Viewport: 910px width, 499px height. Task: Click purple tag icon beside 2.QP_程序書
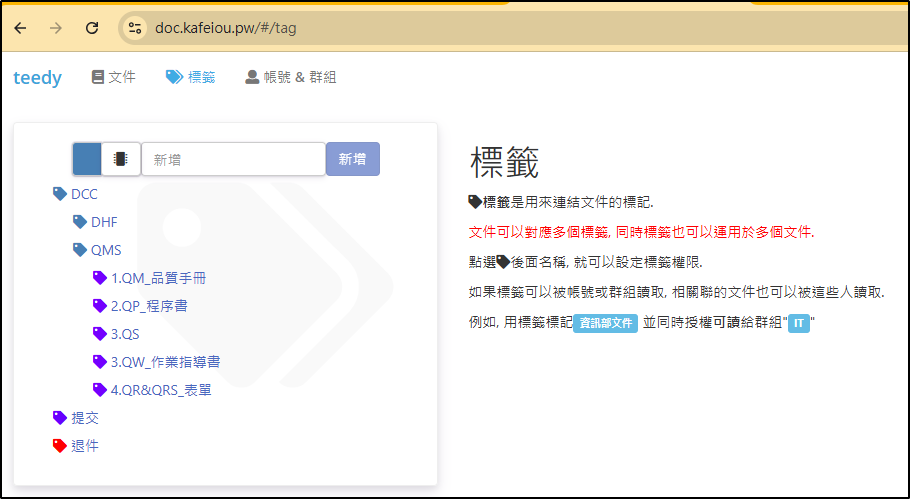[100, 305]
